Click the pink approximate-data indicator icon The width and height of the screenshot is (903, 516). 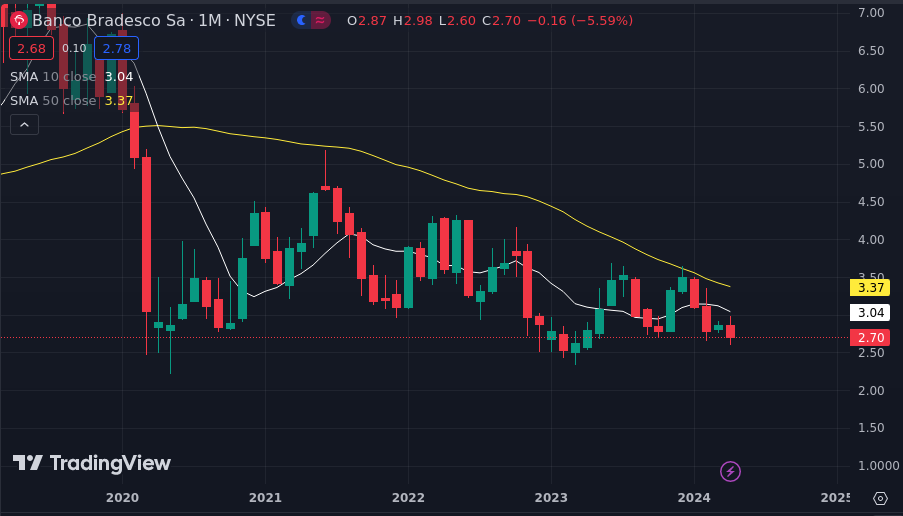tap(320, 21)
